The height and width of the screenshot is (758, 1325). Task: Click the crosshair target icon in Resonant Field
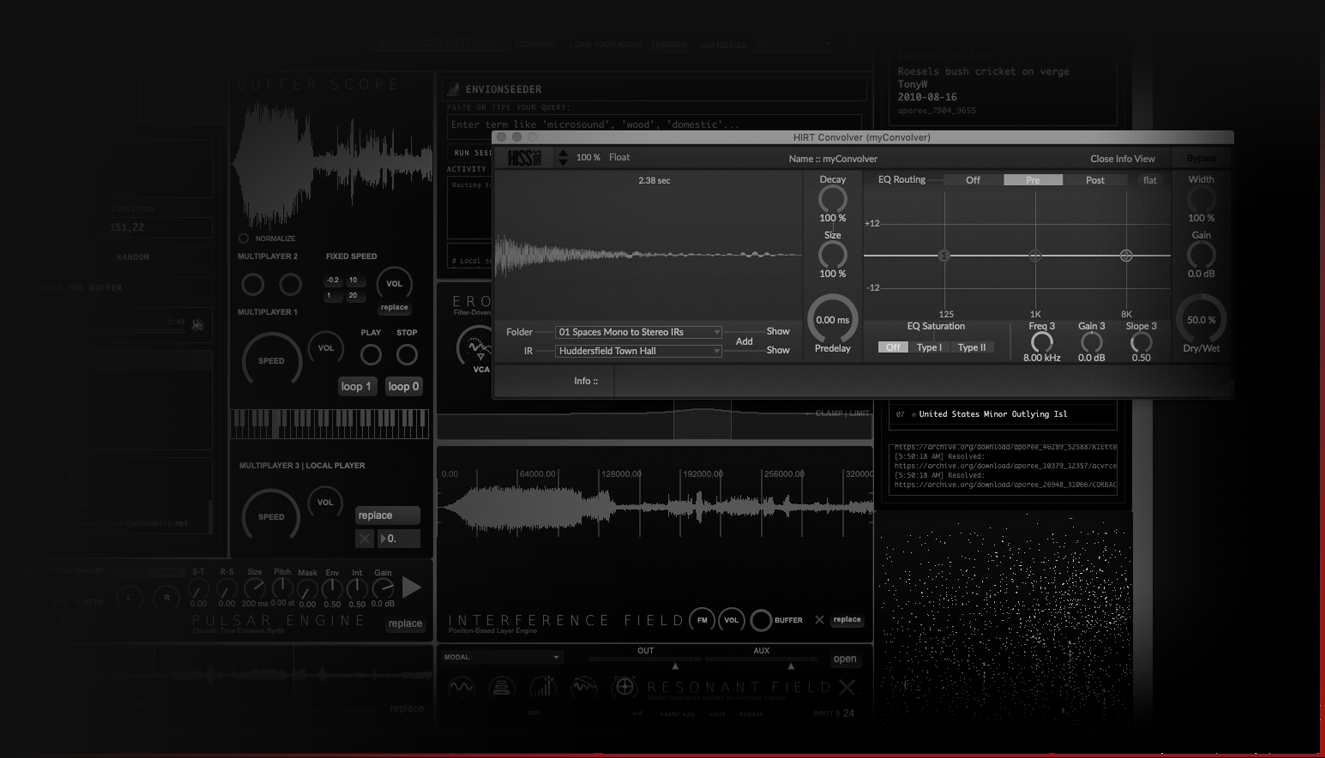coord(624,687)
